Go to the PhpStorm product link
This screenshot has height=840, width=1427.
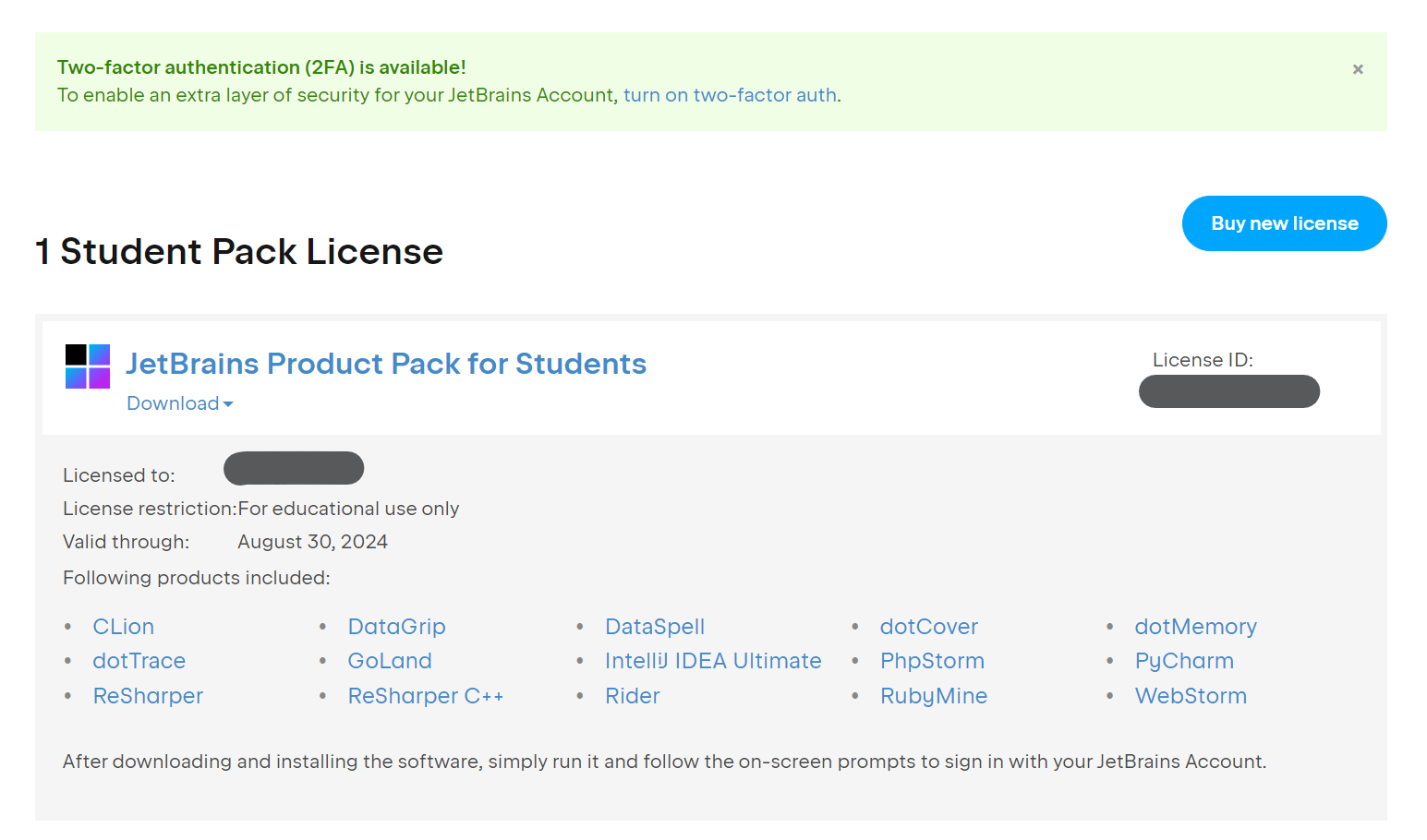point(932,661)
